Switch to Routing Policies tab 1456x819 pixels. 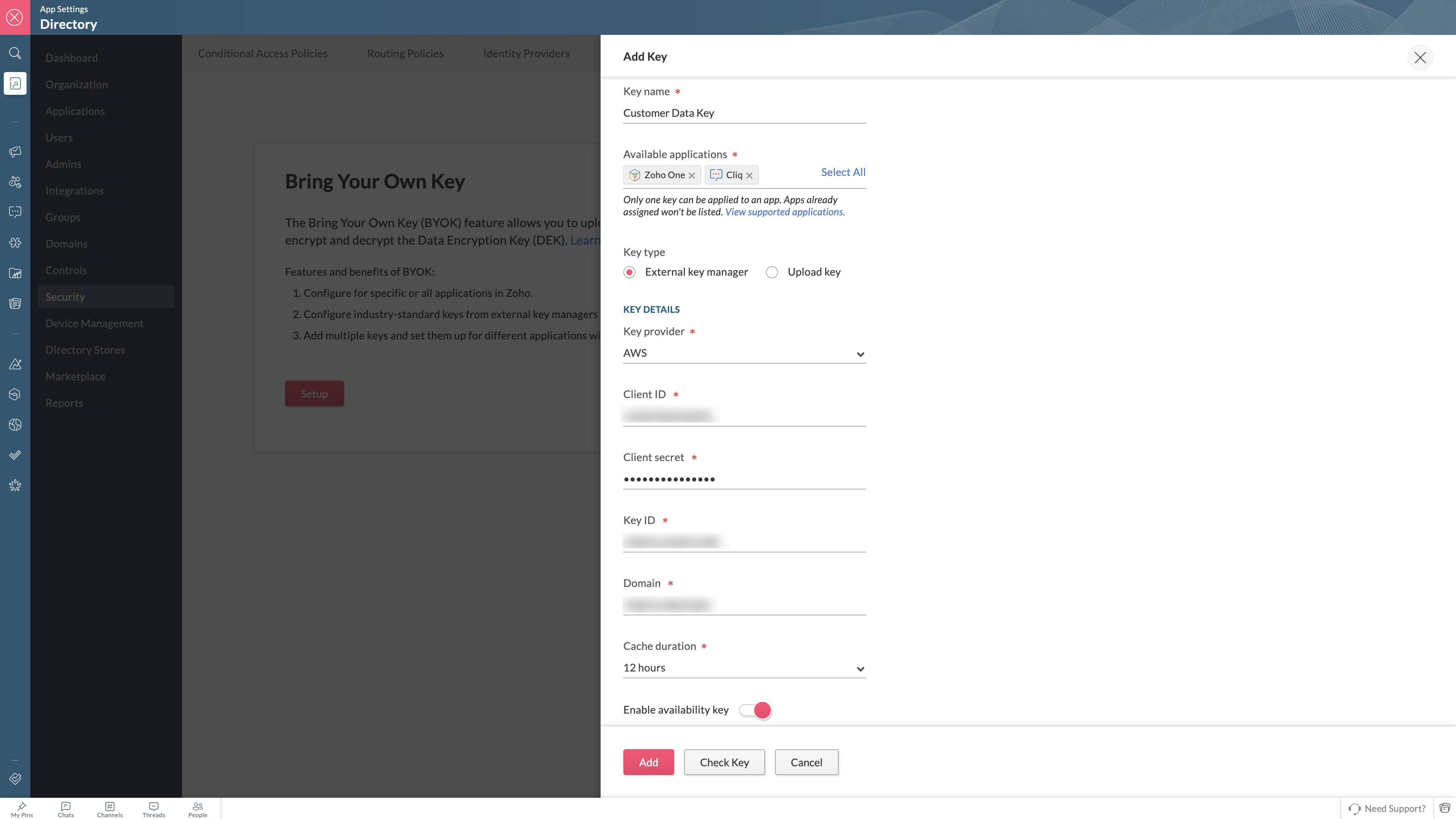[x=405, y=53]
